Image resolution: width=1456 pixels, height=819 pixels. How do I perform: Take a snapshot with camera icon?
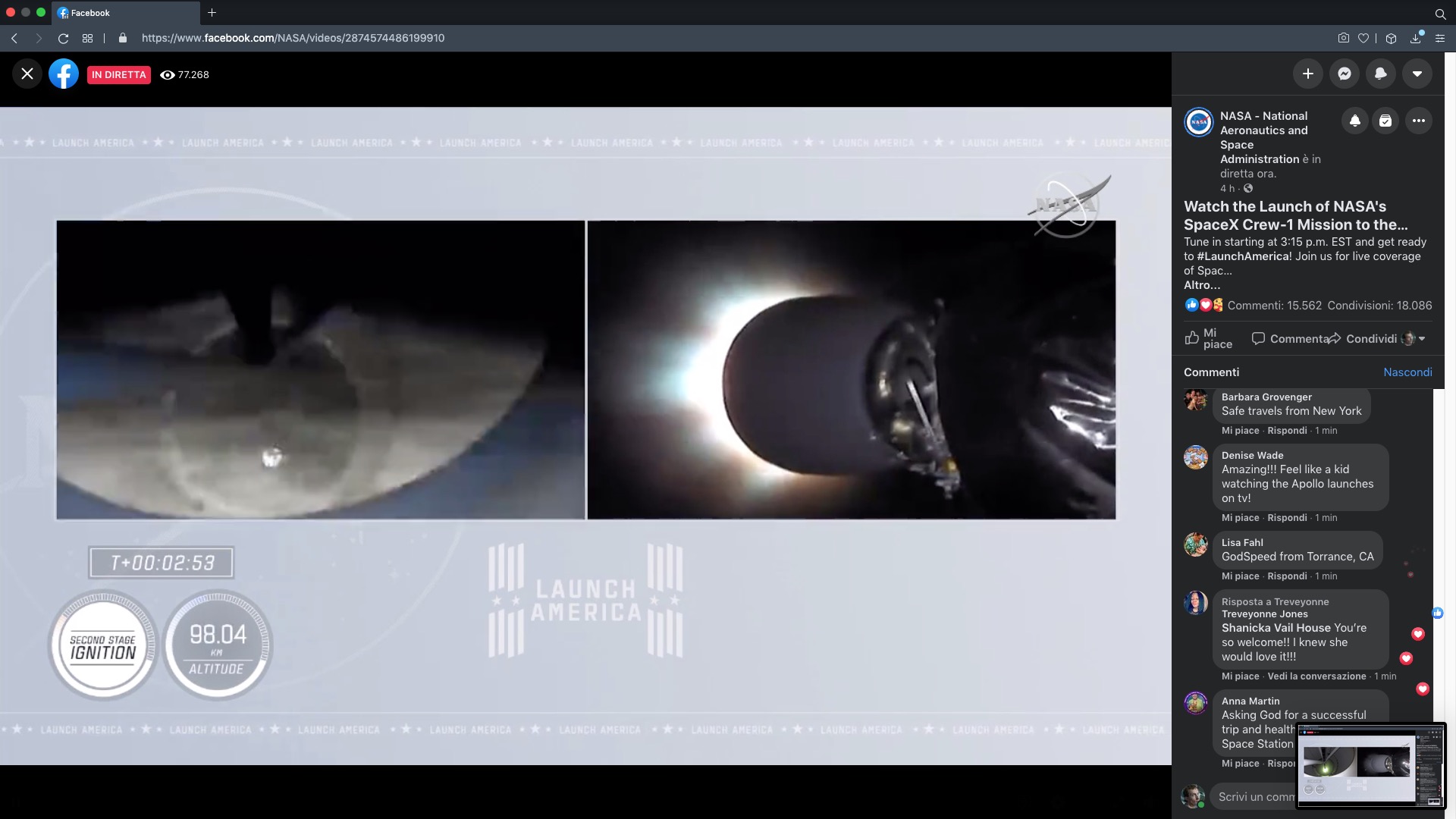[x=1343, y=38]
